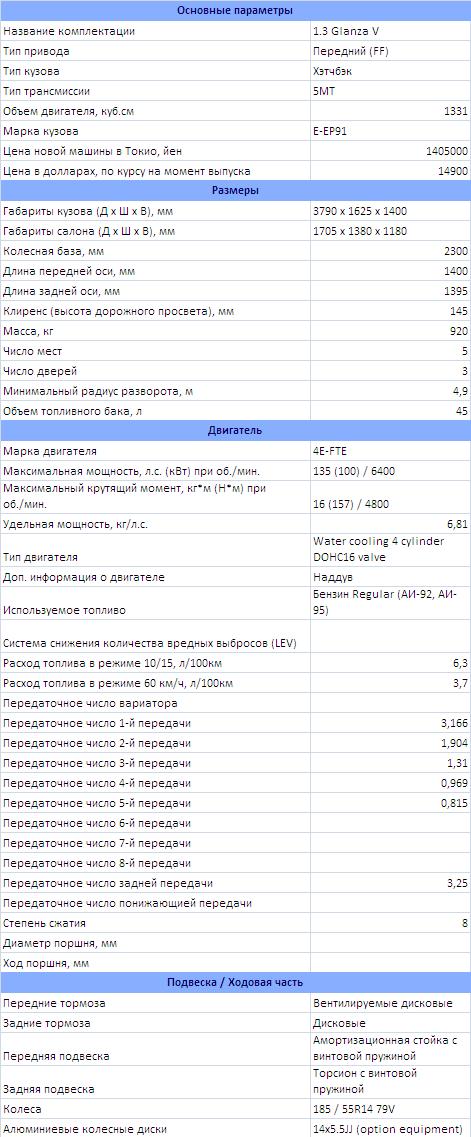Click the 'Размеры' section header
Screen dimensions: 471x1137
(x=236, y=191)
